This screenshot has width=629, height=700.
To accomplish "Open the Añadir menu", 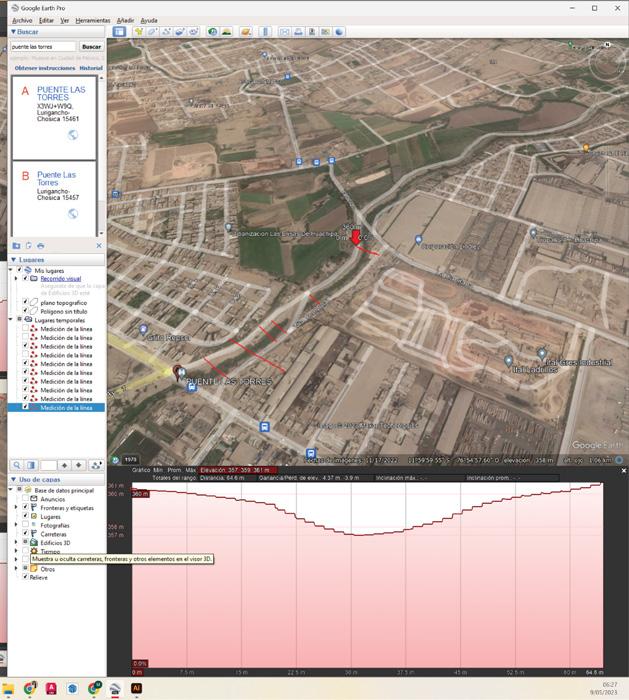I will pos(125,21).
